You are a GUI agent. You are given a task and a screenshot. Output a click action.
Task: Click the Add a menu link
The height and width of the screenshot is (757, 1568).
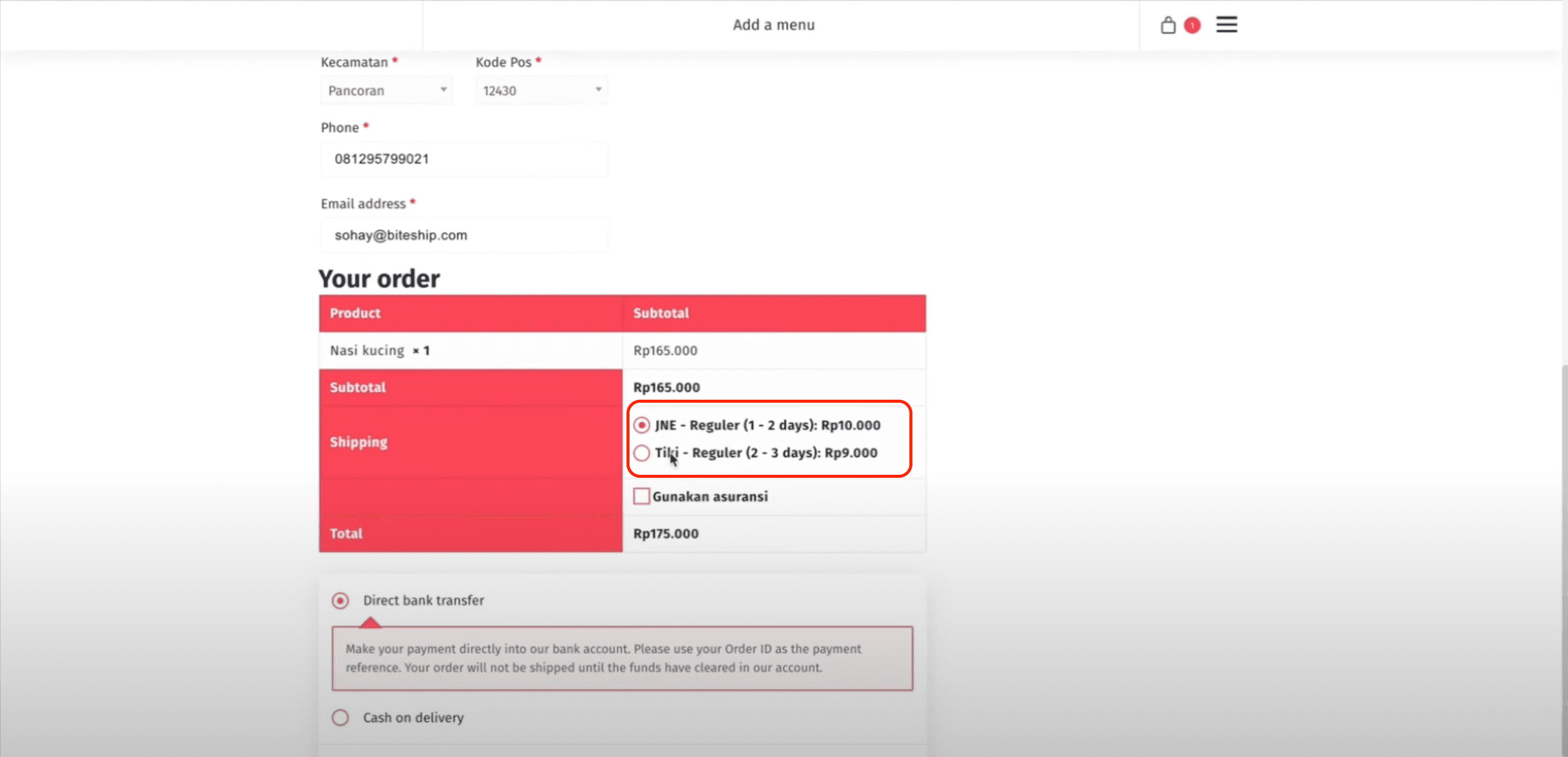click(774, 25)
